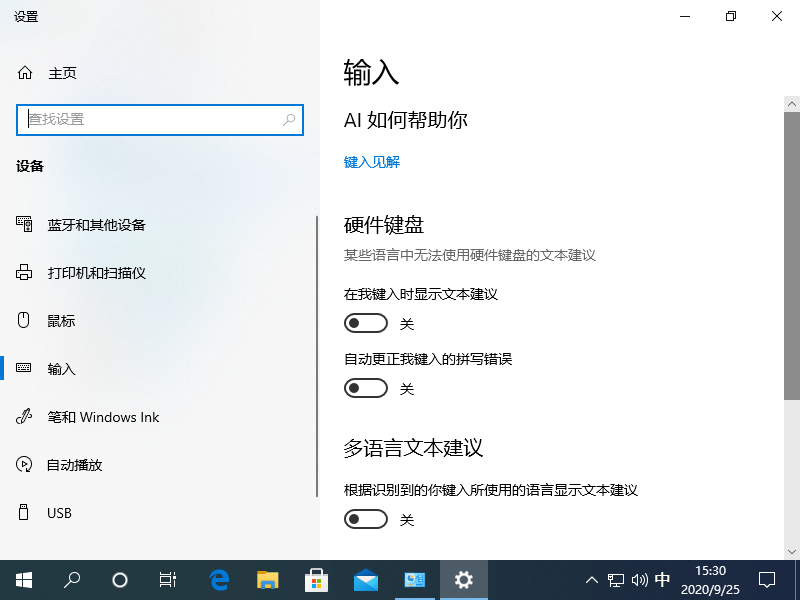The image size is (800, 600).
Task: Select the 鼠标 settings page
Action: (x=61, y=320)
